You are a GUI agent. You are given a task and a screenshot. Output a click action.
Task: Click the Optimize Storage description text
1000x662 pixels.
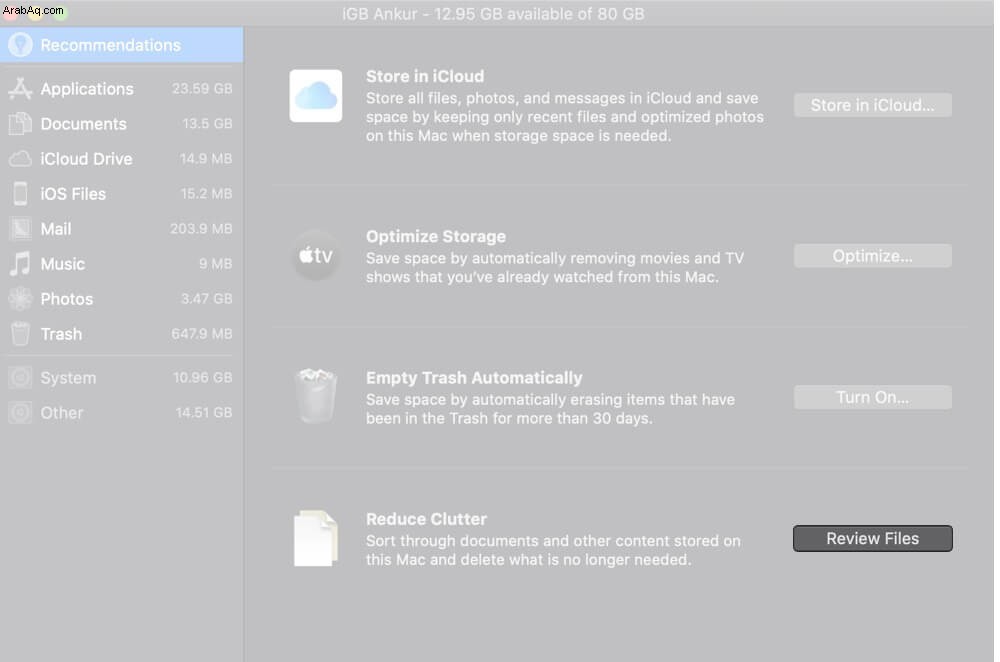point(555,268)
